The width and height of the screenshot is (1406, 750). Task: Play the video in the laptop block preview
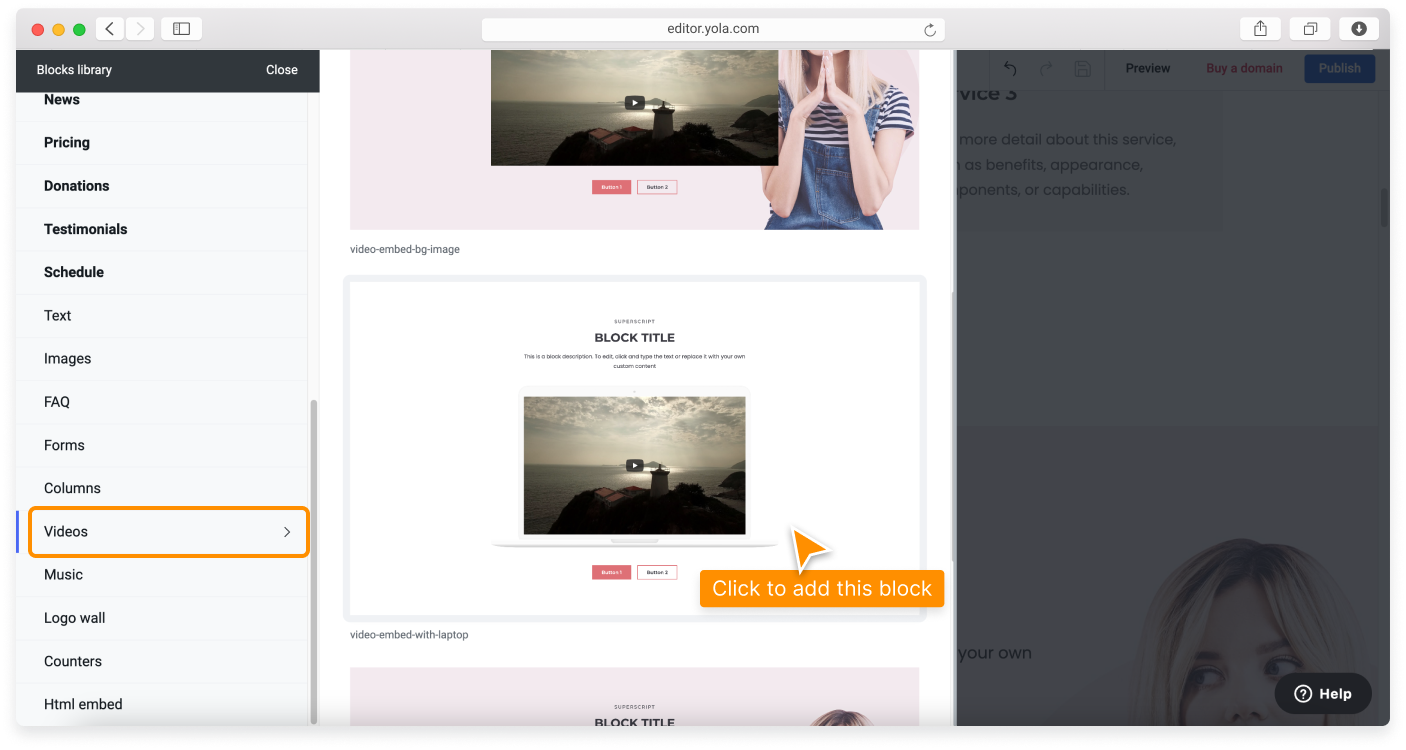634,464
